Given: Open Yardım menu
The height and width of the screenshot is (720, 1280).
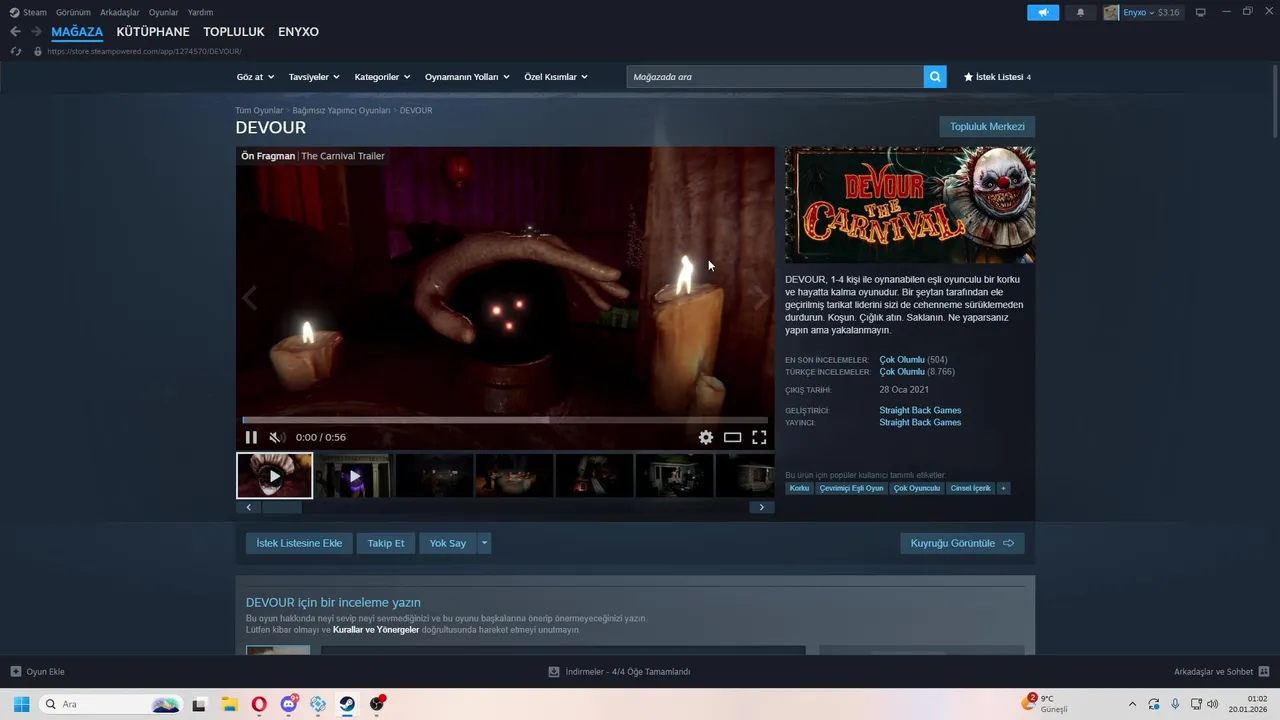Looking at the screenshot, I should pos(200,12).
